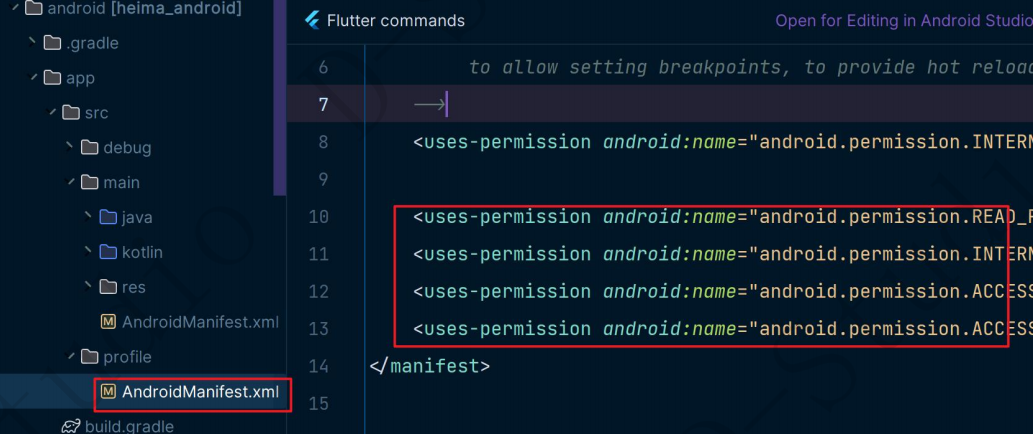This screenshot has width=1033, height=434.
Task: Click the main AndroidManifest.xml file icon
Action: pyautogui.click(x=108, y=322)
